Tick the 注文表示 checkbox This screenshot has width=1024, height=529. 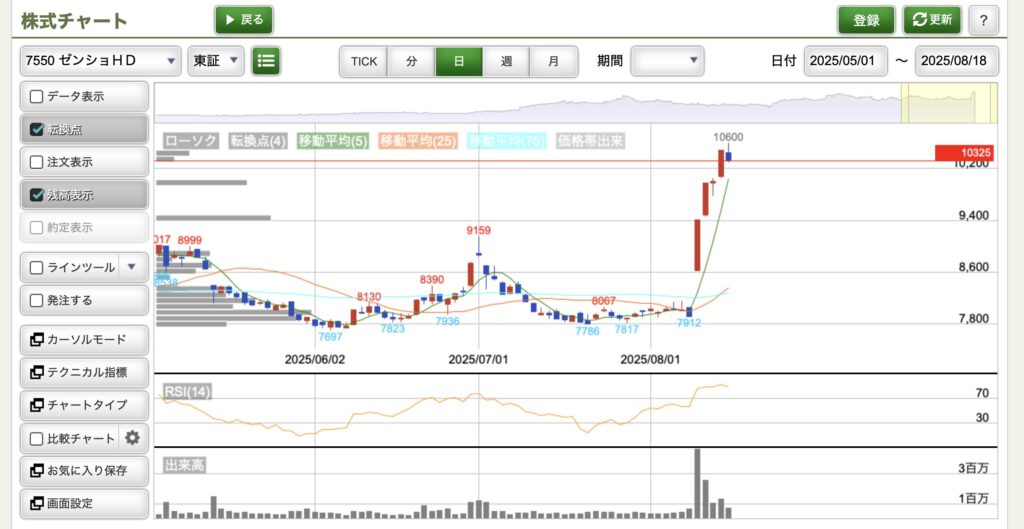(x=37, y=162)
